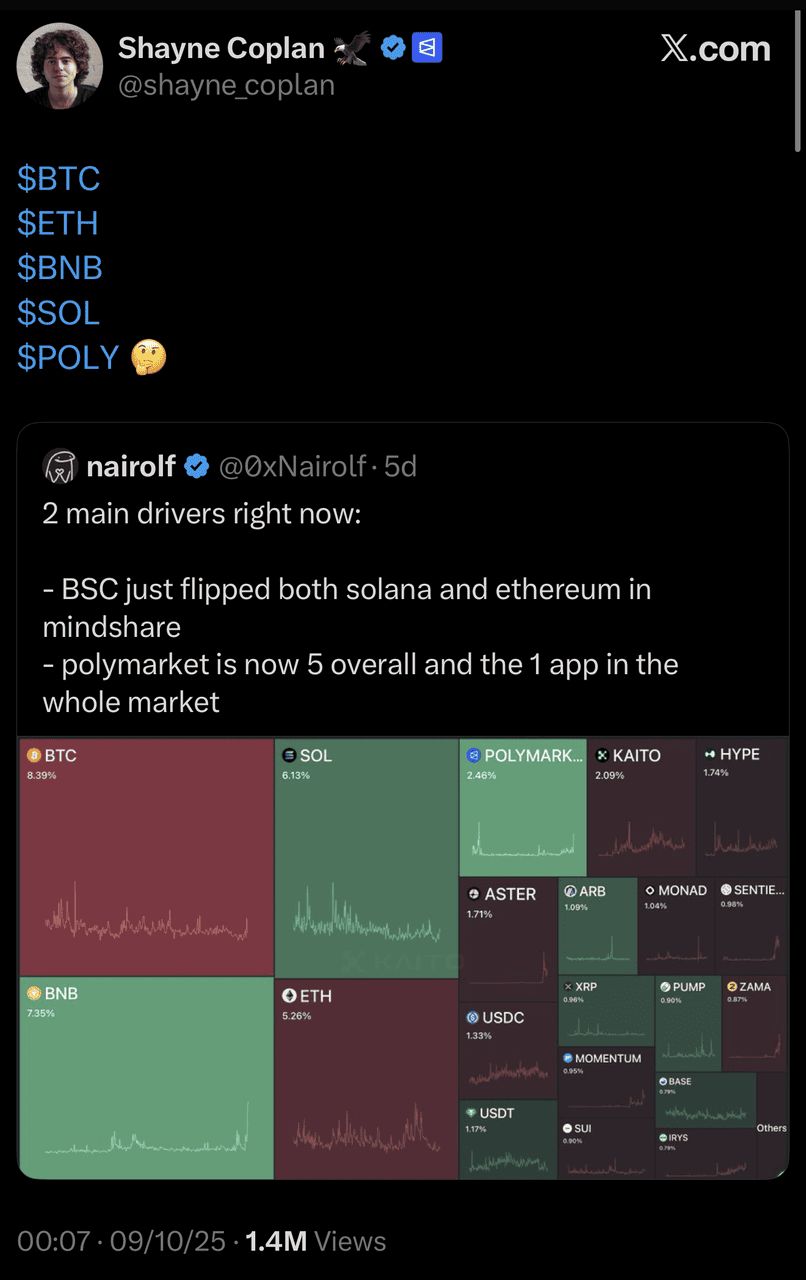
Task: Click nairolf's small profile avatar
Action: point(61,466)
